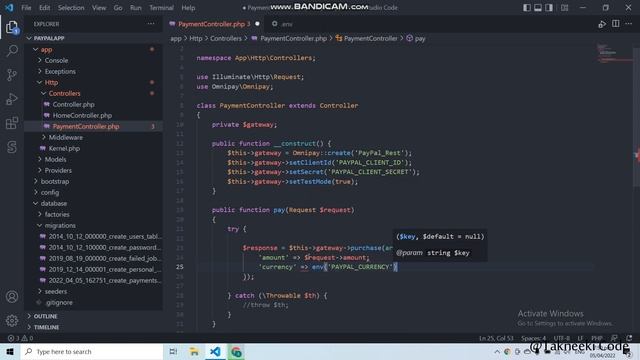
Task: Split the editor to the right
Action: (x=616, y=24)
